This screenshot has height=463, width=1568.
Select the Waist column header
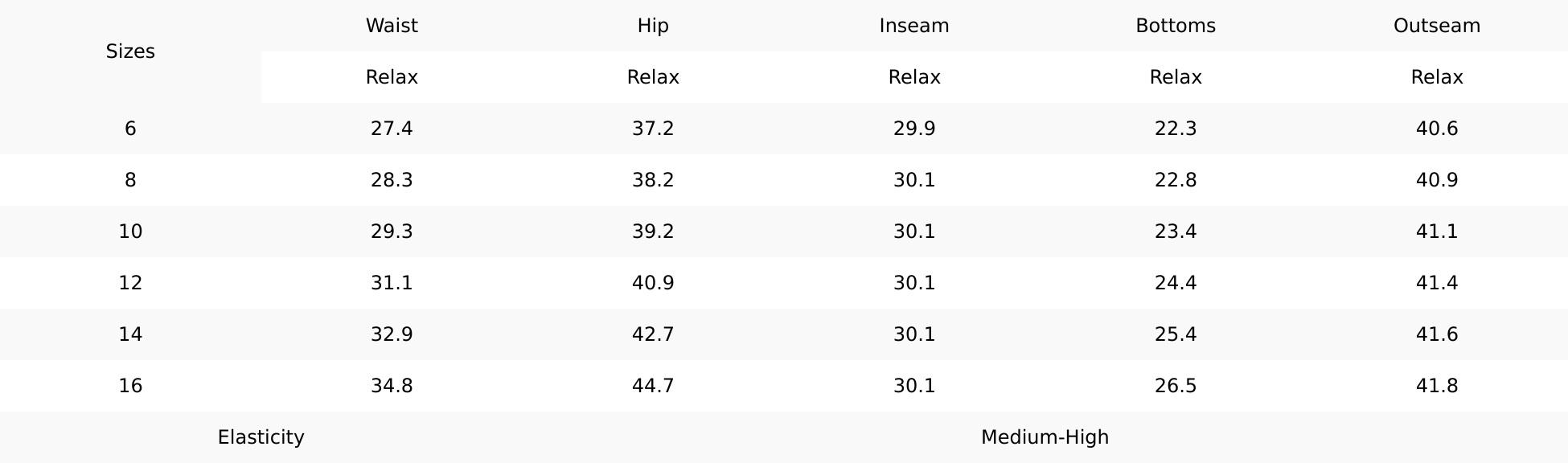[392, 26]
